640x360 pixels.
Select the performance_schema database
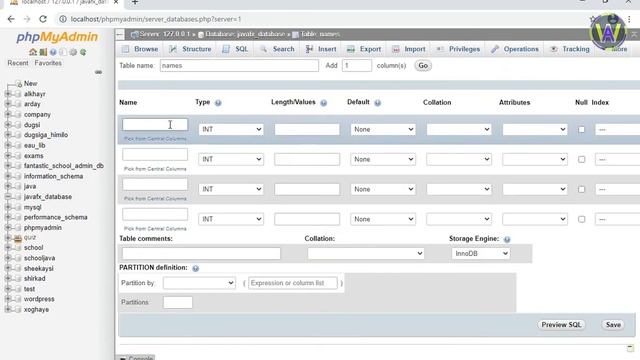tap(56, 218)
